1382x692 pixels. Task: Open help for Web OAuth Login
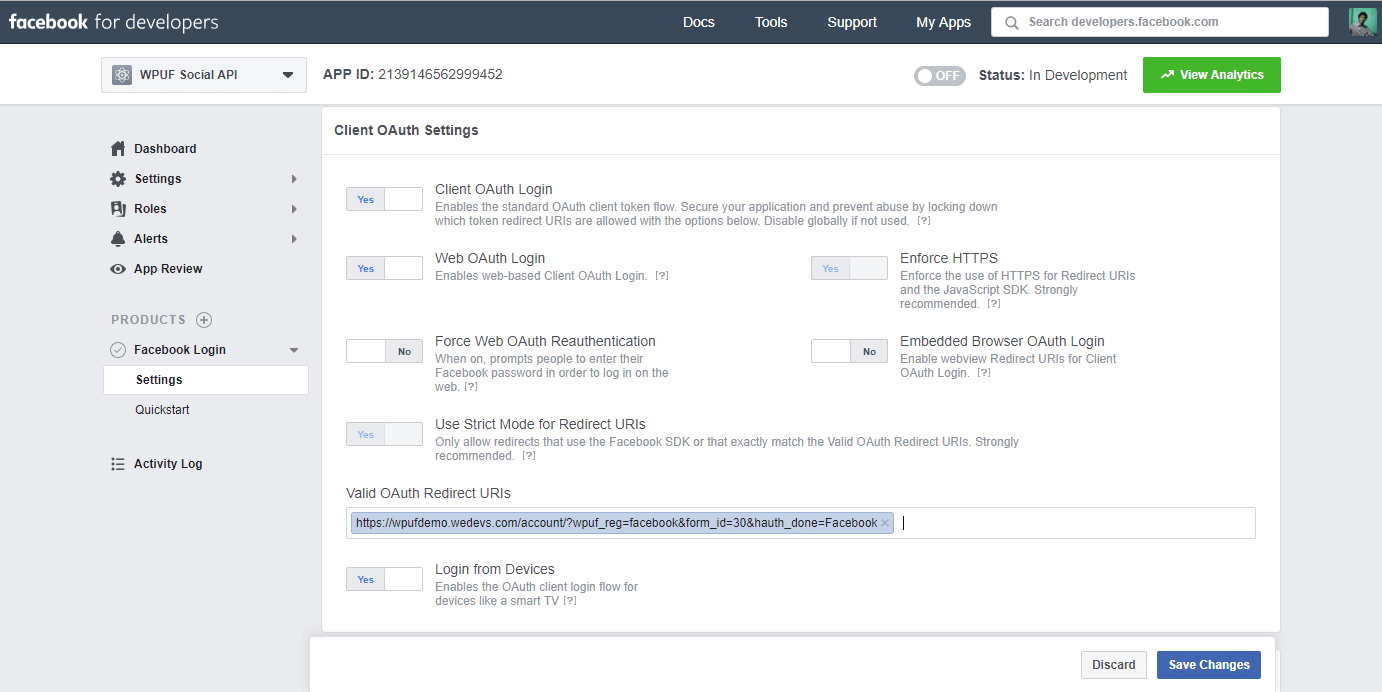pos(662,276)
